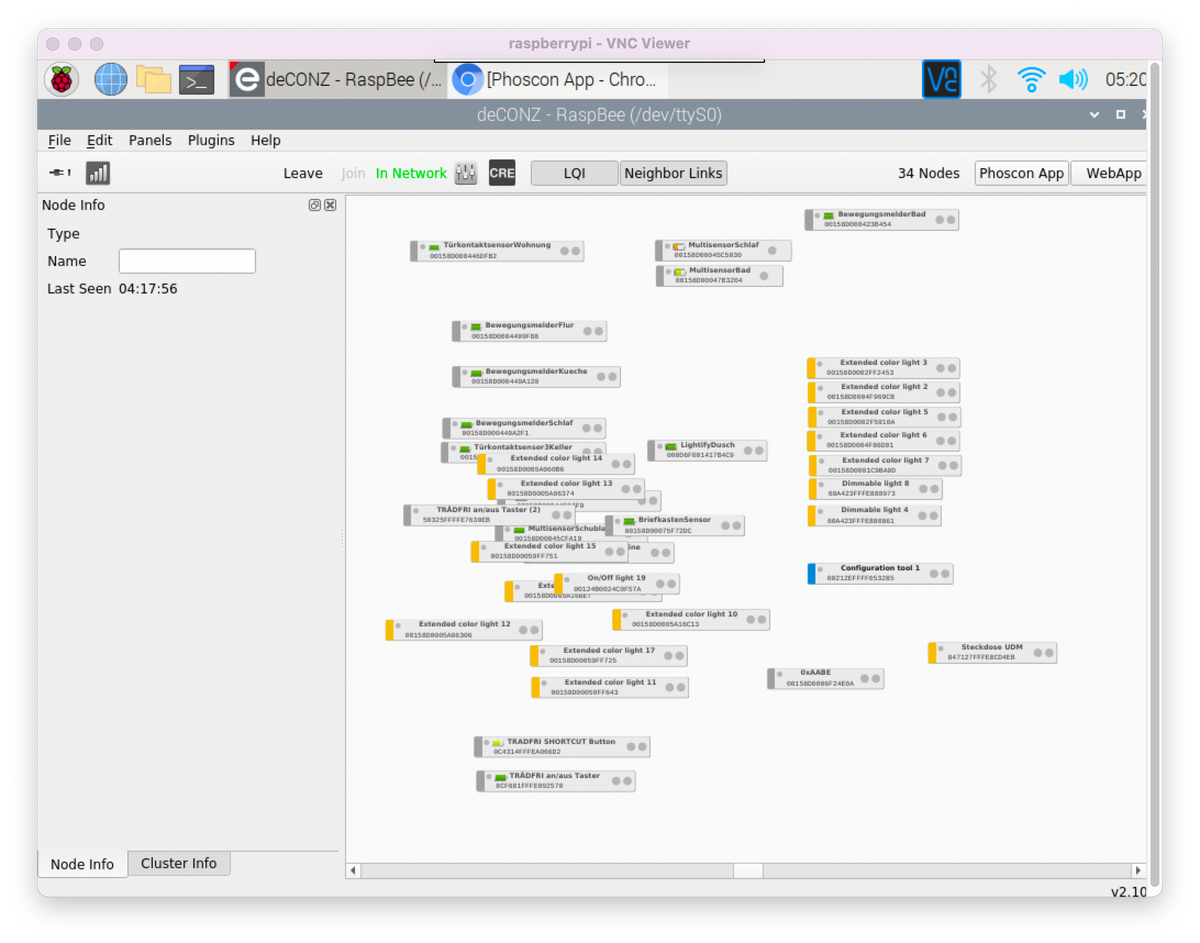Open the File menu
Screen dimensions: 1200x943
[59, 140]
